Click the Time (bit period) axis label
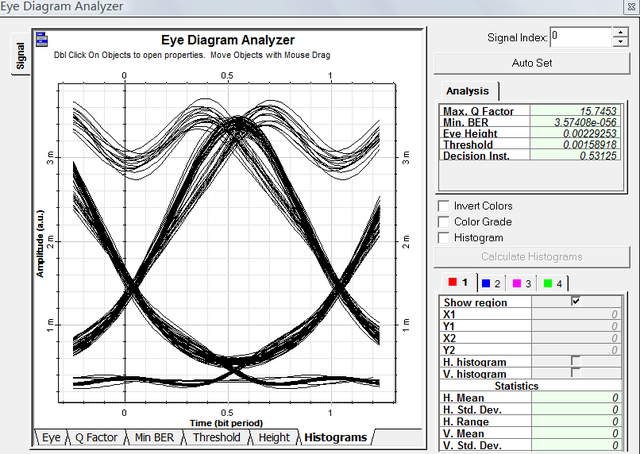This screenshot has height=454, width=640. [226, 423]
